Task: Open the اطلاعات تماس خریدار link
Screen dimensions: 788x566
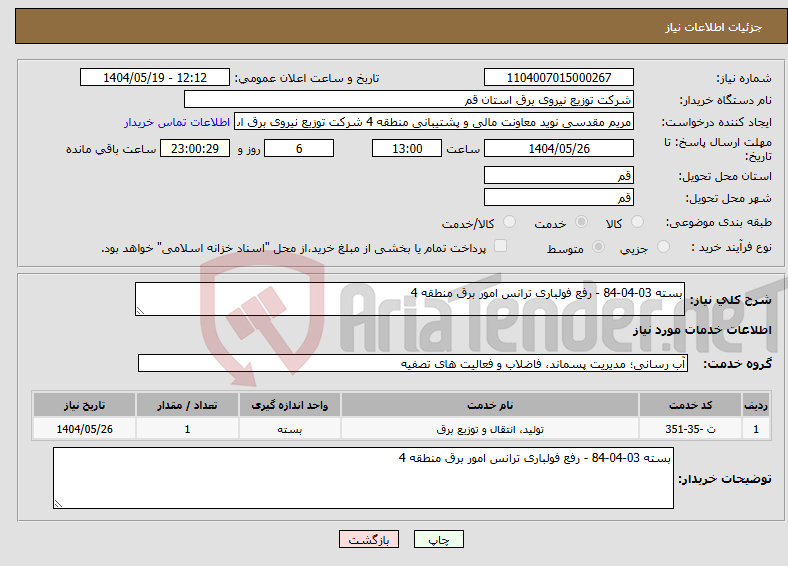Action: click(x=177, y=122)
